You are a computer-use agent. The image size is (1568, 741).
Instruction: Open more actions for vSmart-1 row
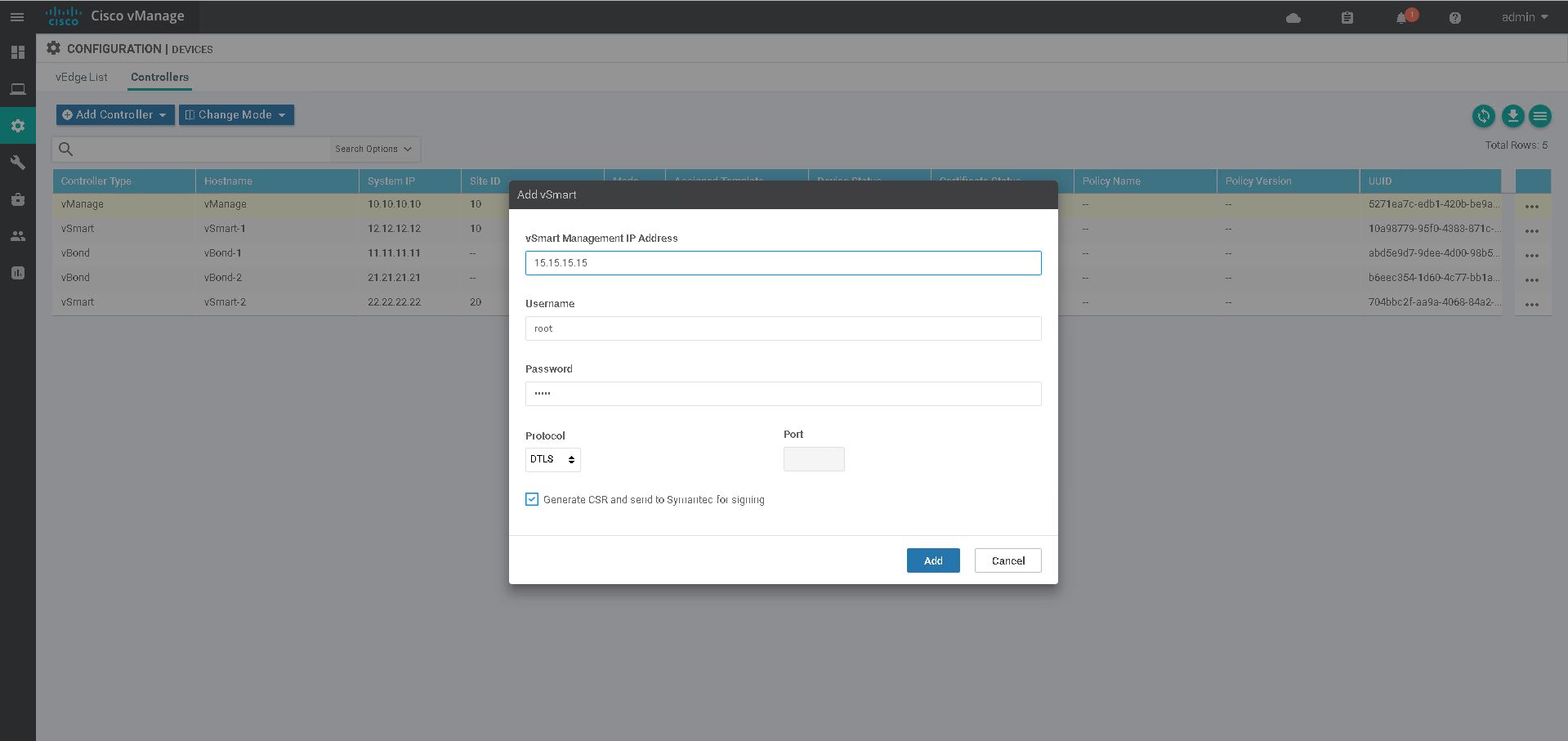(1532, 231)
